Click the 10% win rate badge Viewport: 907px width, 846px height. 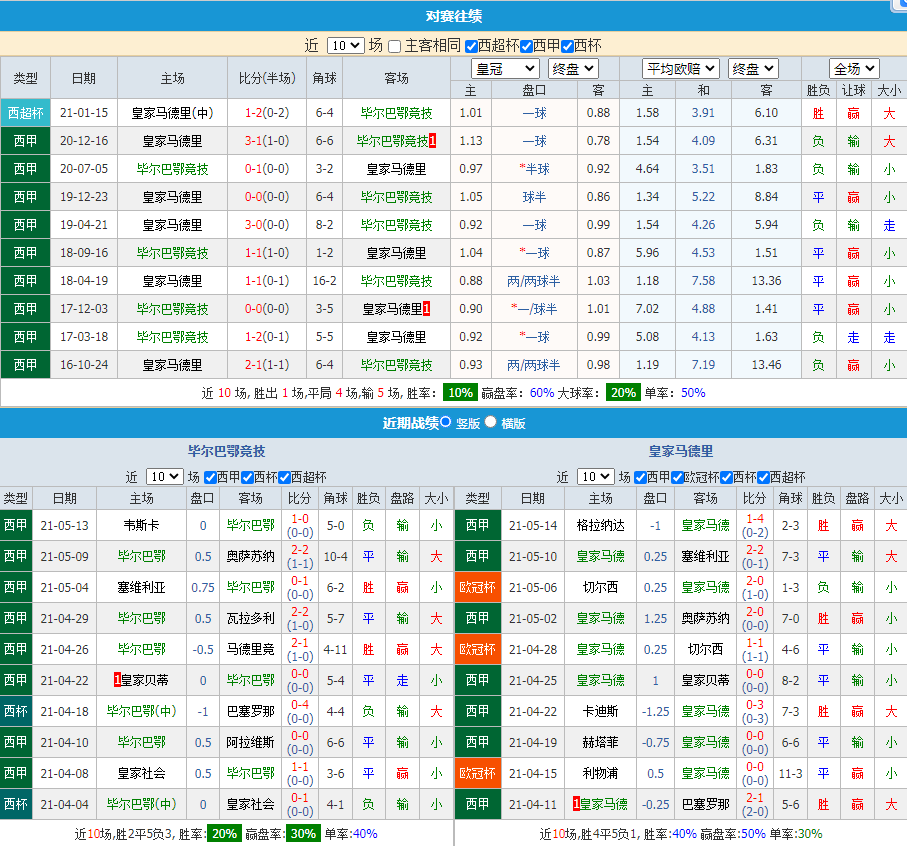(460, 393)
